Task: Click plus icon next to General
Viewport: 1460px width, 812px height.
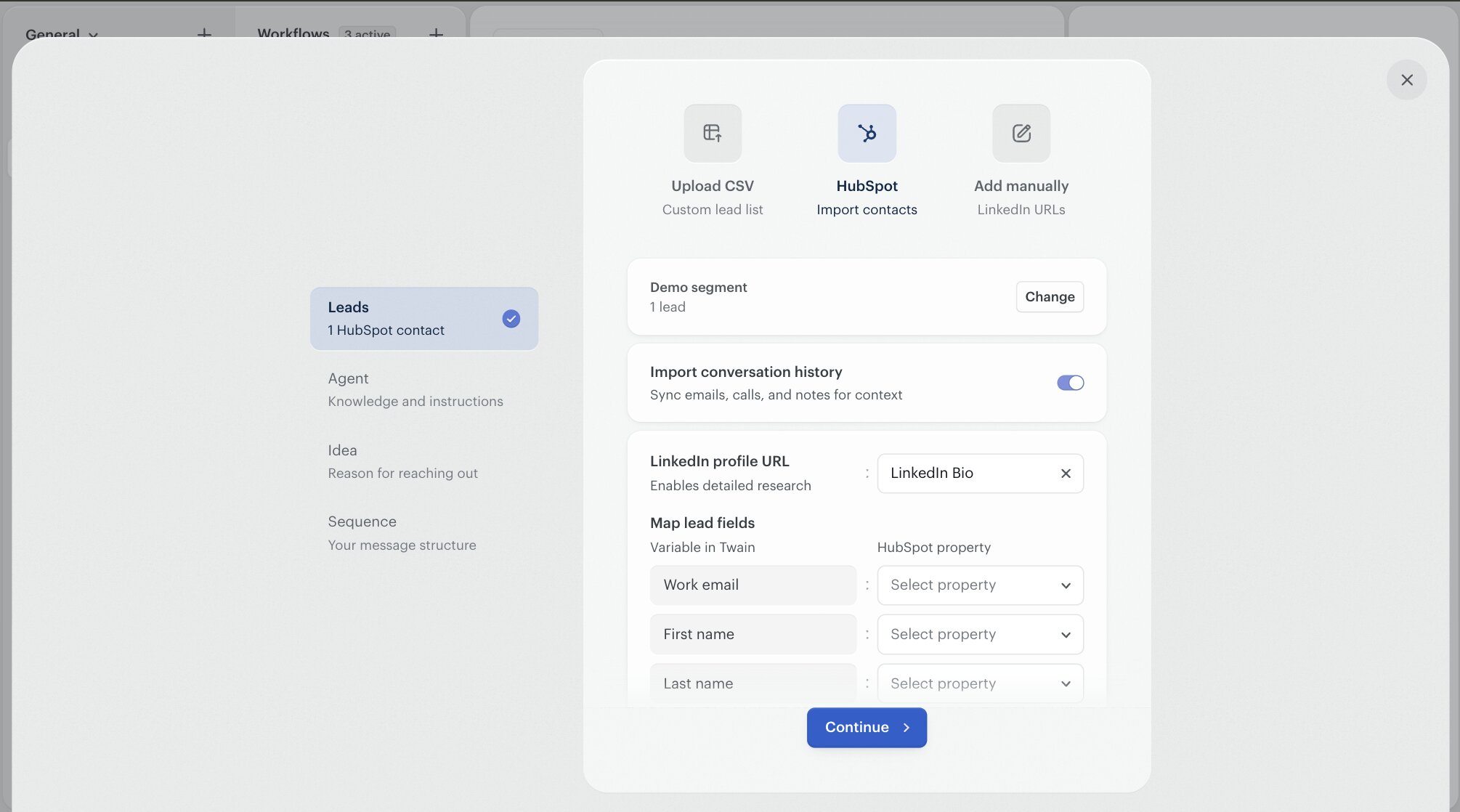Action: tap(204, 34)
